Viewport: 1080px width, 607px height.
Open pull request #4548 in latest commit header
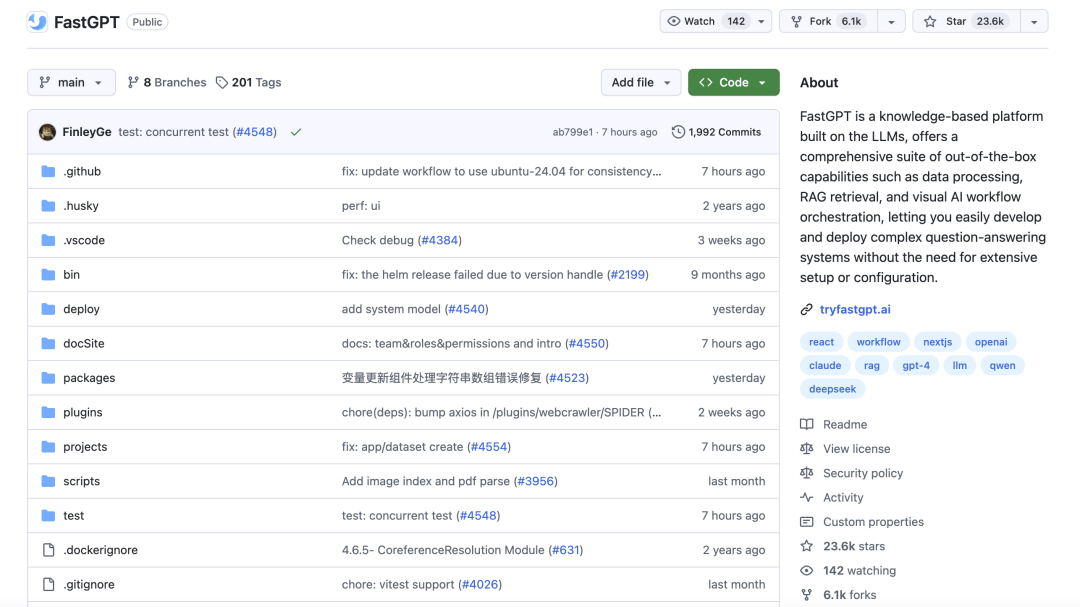coord(255,132)
